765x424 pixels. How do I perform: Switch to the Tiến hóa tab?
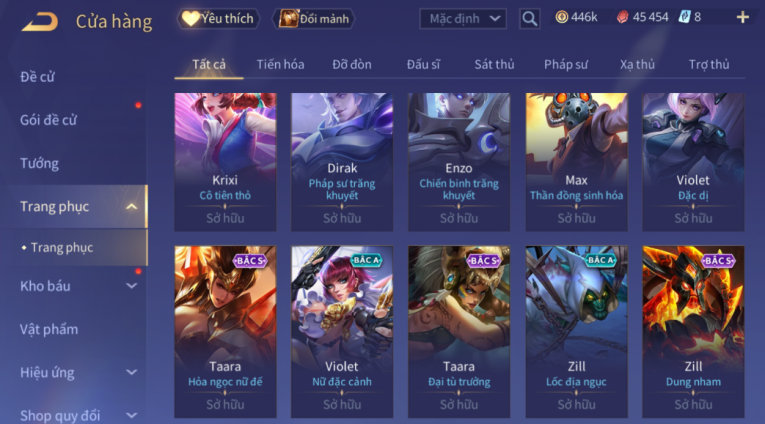(280, 64)
